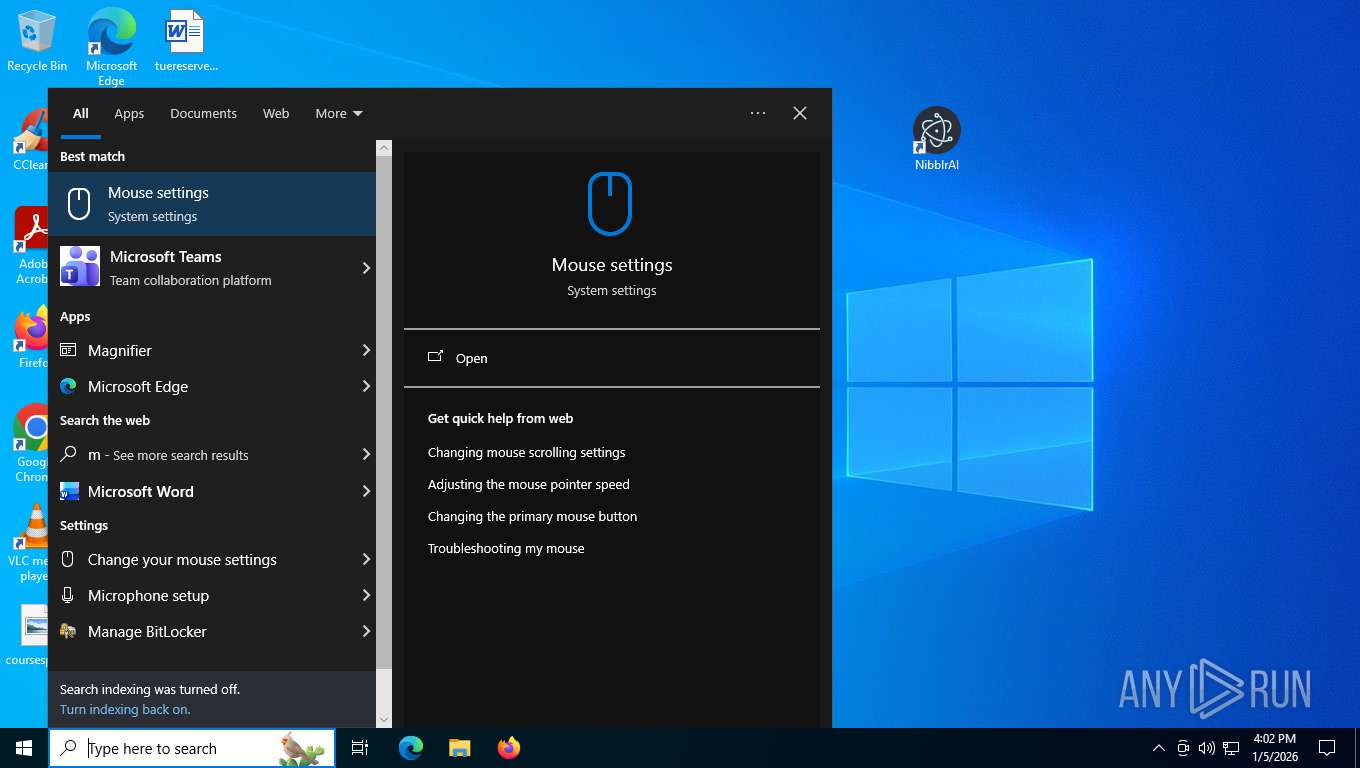Open Recycle Bin desktop icon

point(37,42)
